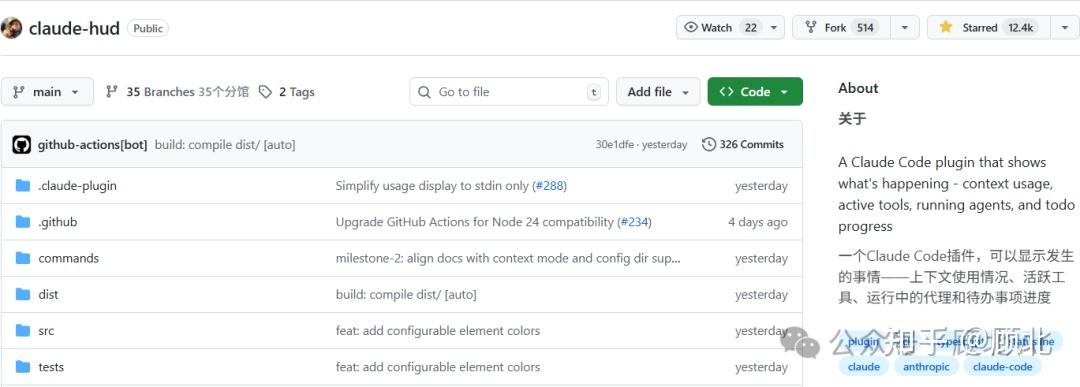1080x387 pixels.
Task: Open the Add file dropdown
Action: click(x=658, y=92)
